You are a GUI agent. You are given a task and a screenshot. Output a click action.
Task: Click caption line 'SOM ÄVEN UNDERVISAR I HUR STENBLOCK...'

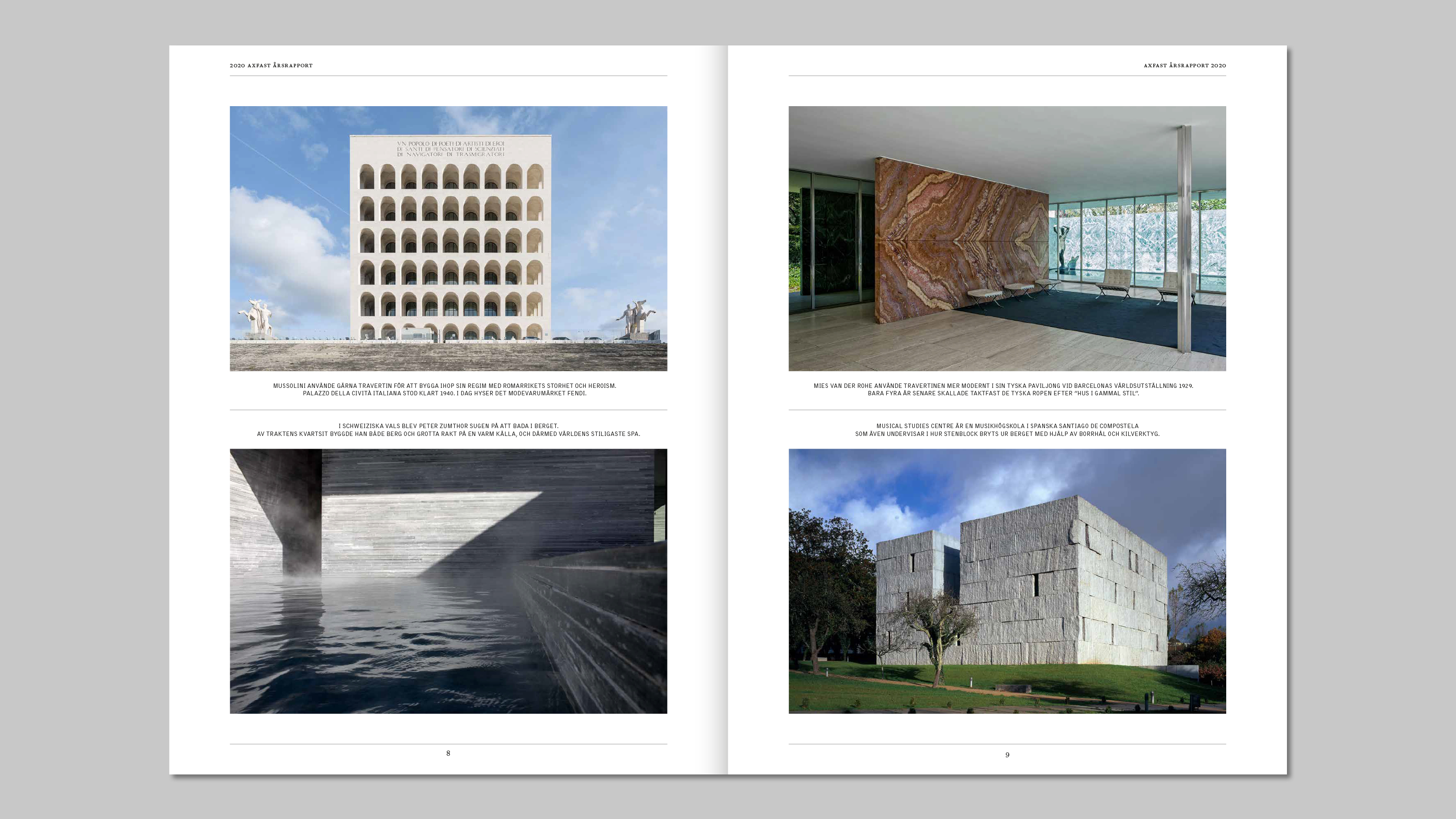pyautogui.click(x=1007, y=434)
